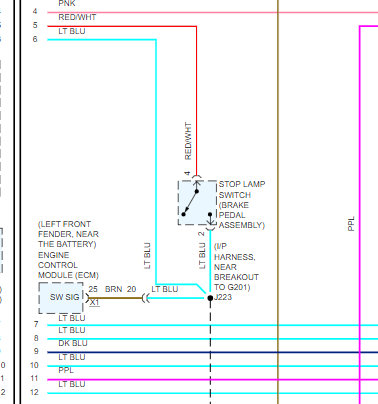Click the LT BLU label right of connector
The image size is (378, 404).
click(165, 289)
